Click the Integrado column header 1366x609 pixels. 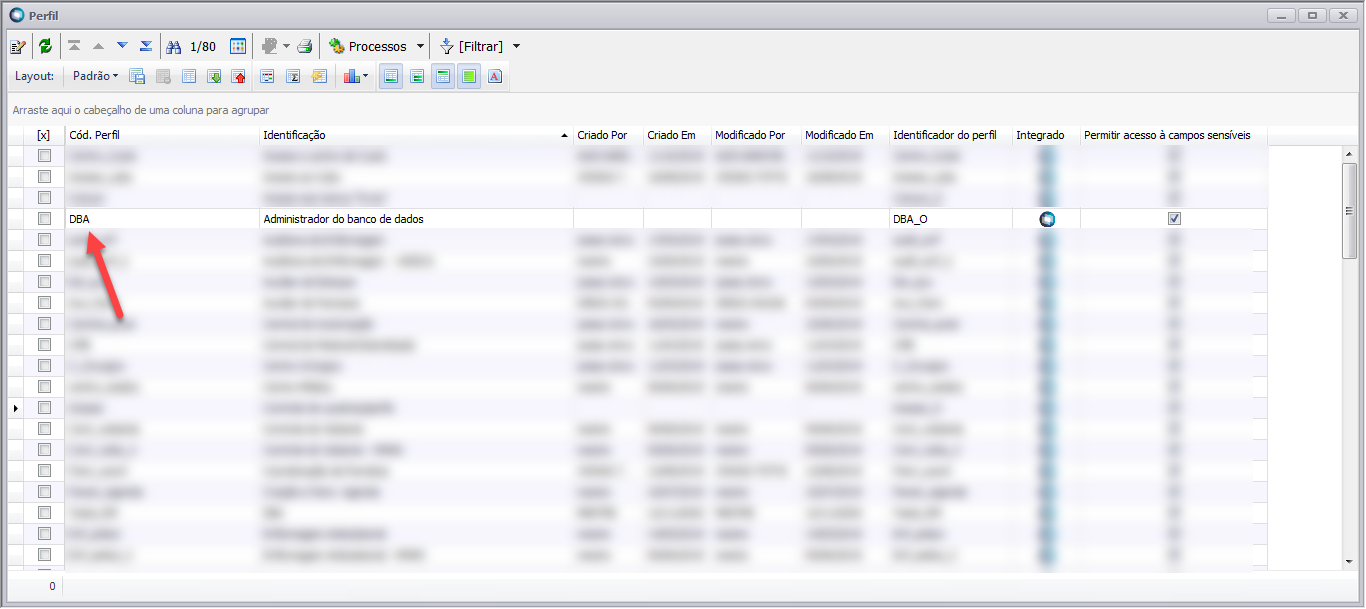[x=1046, y=135]
